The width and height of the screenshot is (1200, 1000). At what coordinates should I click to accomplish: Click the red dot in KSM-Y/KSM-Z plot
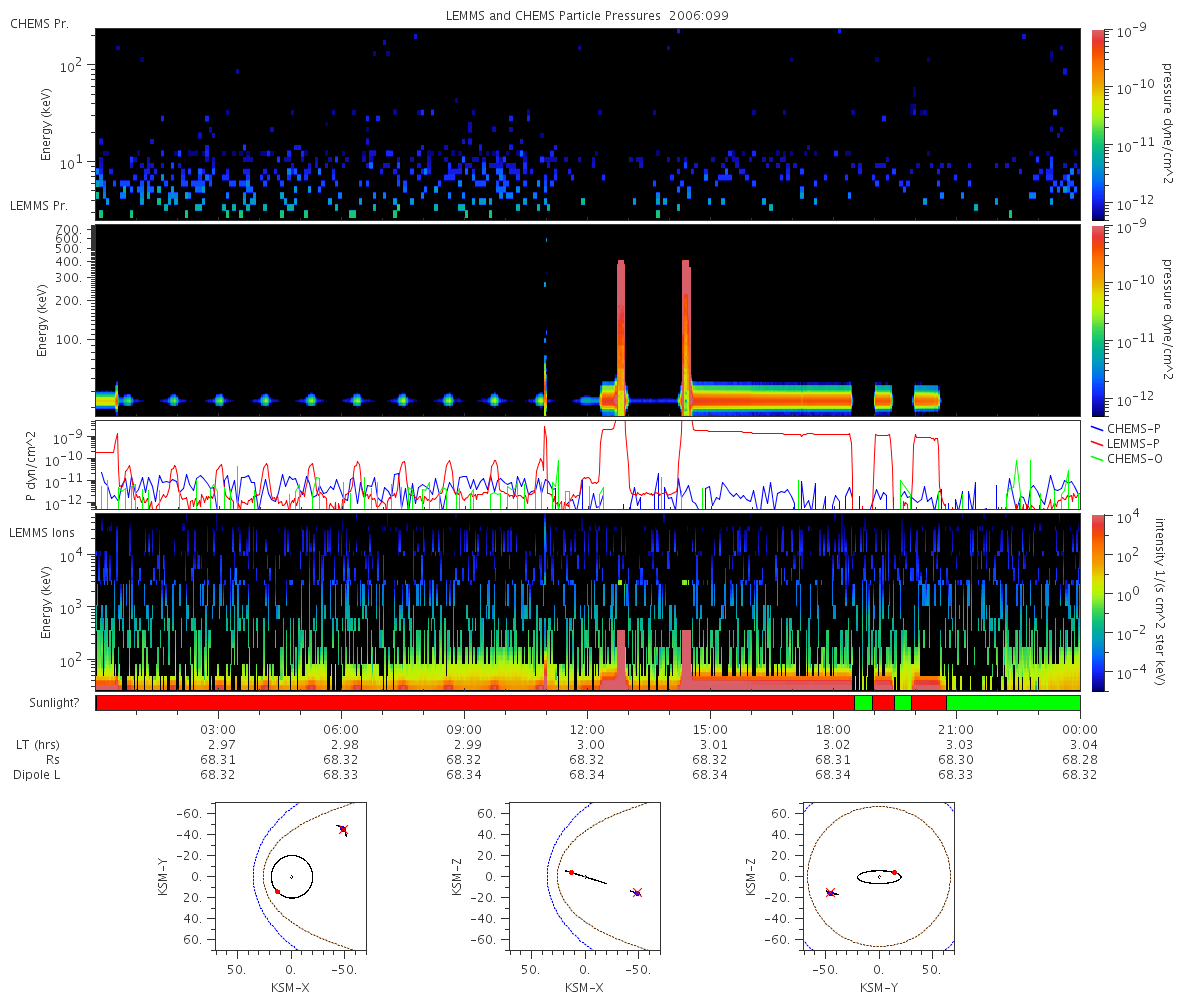(895, 872)
